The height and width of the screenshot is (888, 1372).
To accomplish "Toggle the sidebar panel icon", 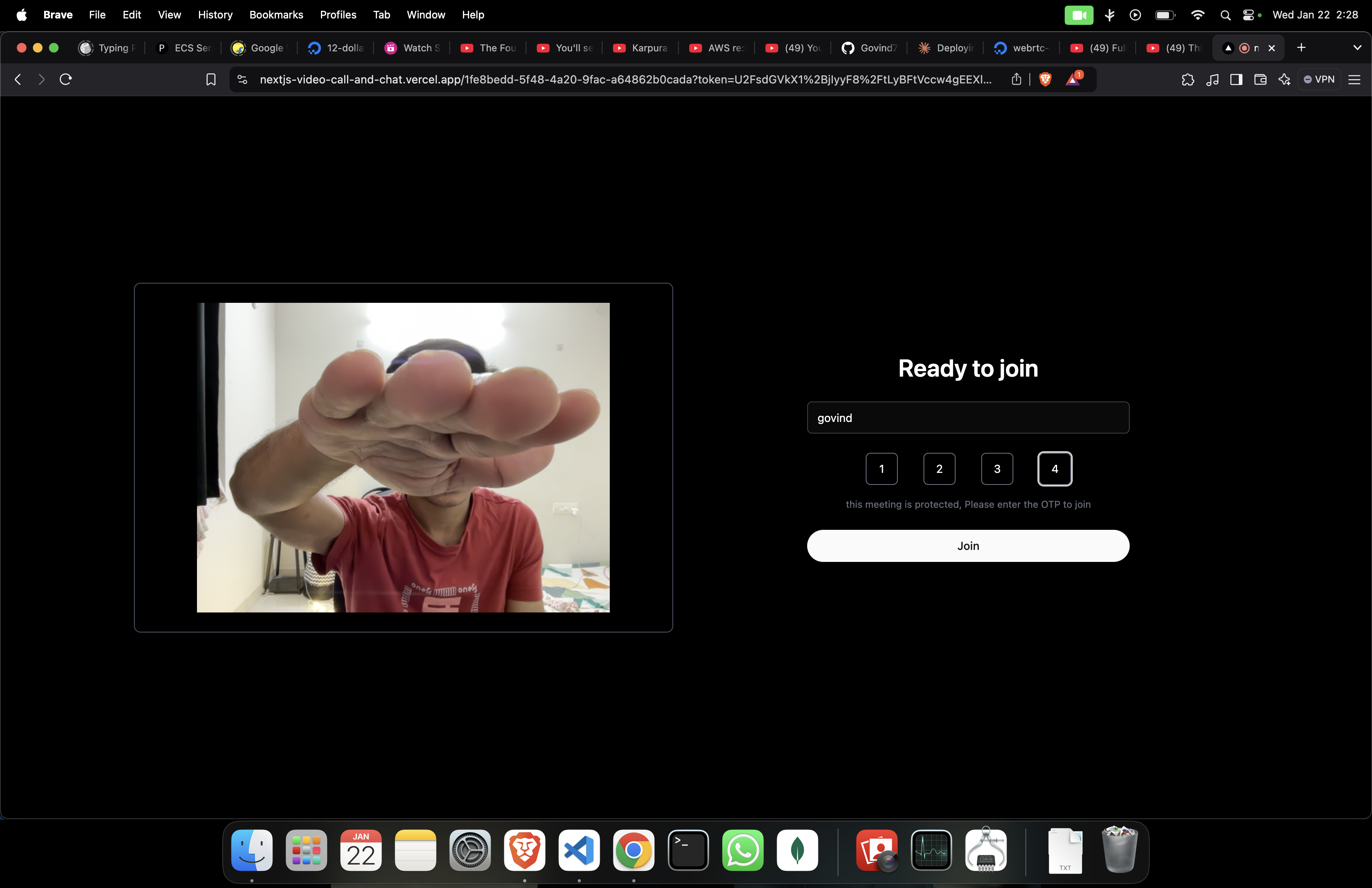I will (1236, 79).
